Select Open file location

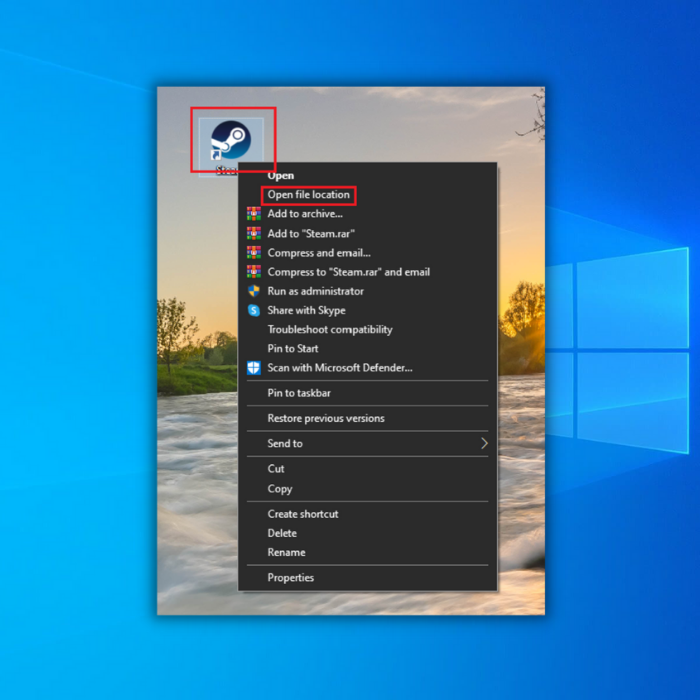(x=308, y=195)
